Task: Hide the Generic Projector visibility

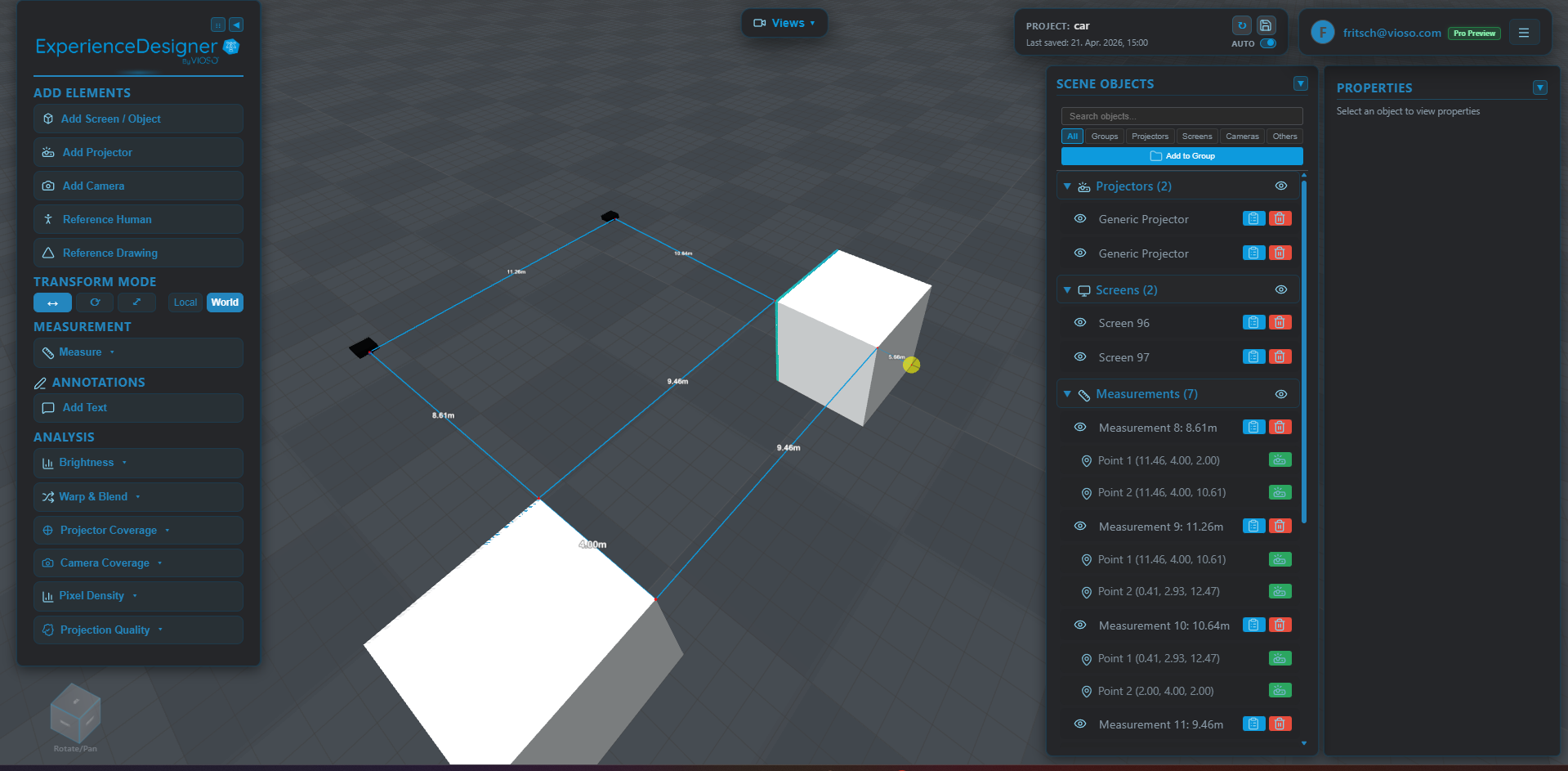Action: pyautogui.click(x=1079, y=218)
